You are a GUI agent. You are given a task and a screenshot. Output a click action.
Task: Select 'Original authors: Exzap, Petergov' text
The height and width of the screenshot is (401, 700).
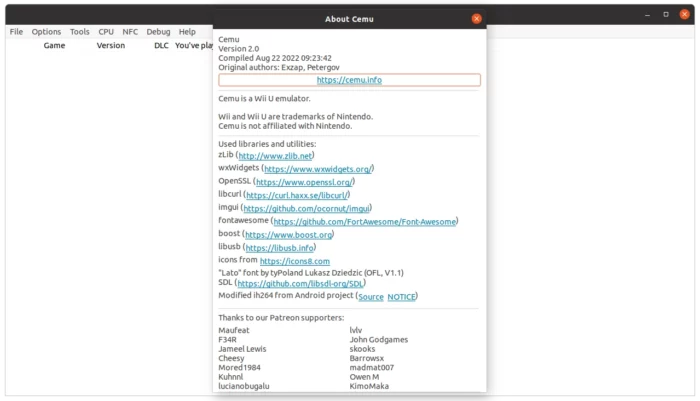(x=279, y=67)
